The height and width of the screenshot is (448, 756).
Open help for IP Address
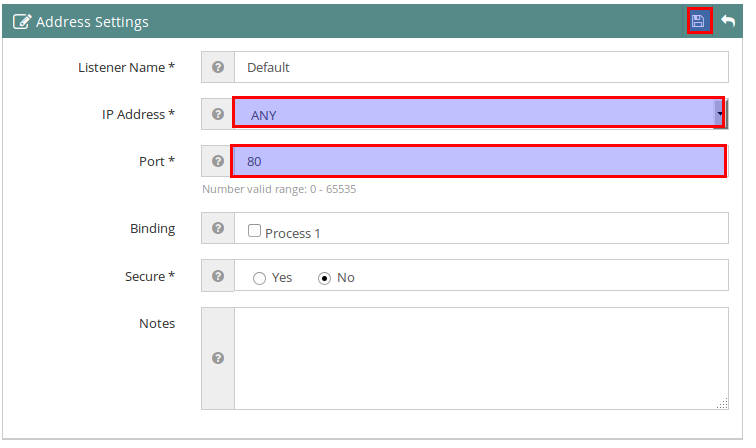[x=218, y=114]
